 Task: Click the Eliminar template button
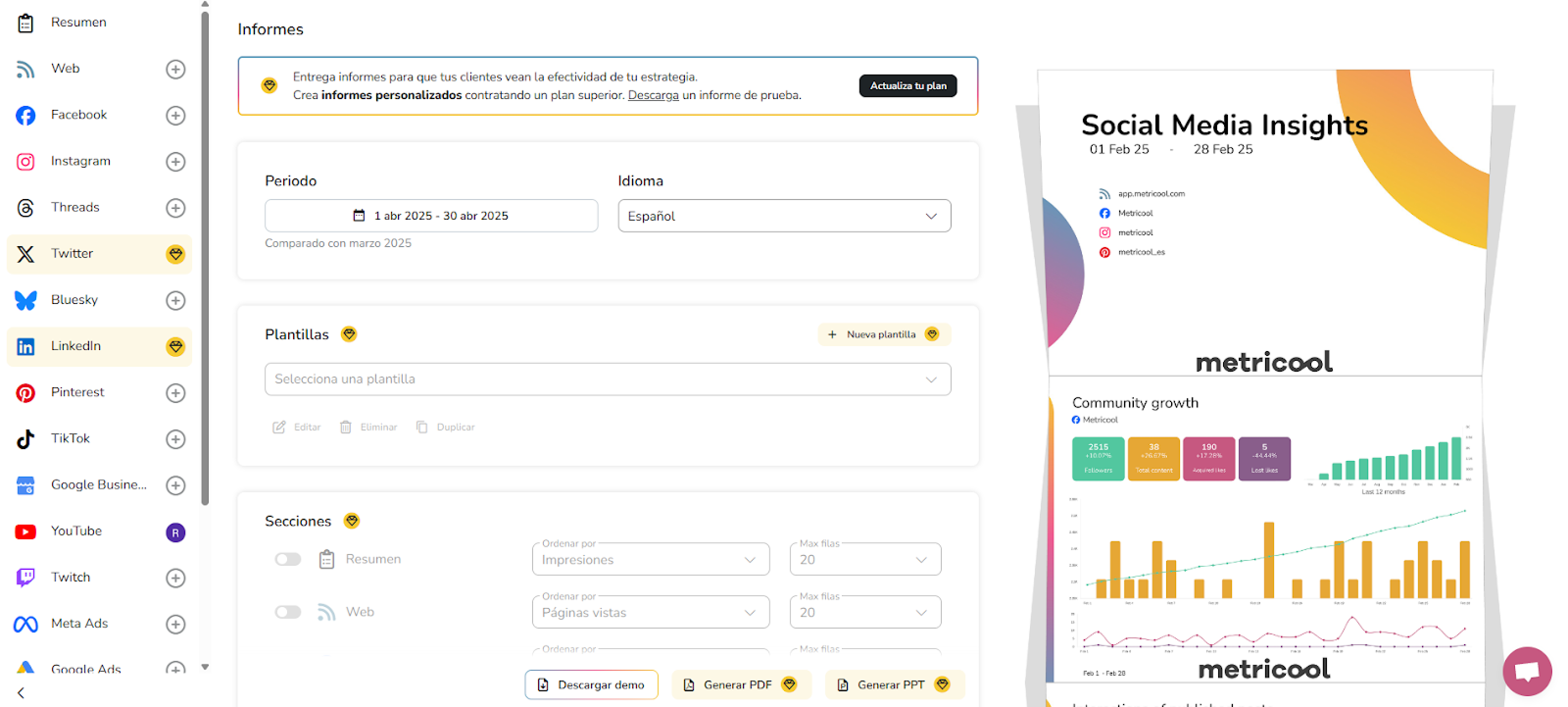tap(368, 428)
